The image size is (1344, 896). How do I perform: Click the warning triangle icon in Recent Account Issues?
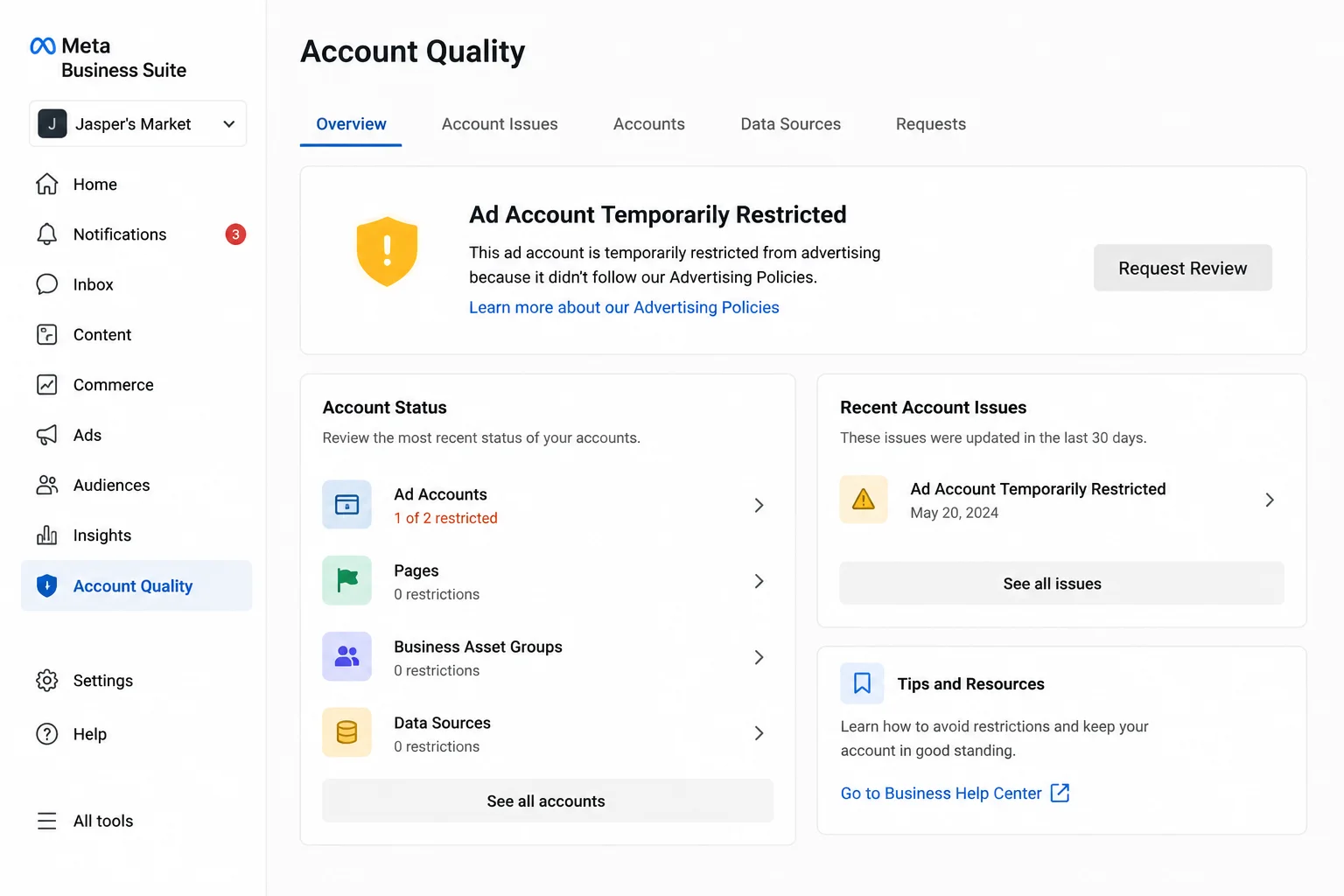tap(864, 500)
